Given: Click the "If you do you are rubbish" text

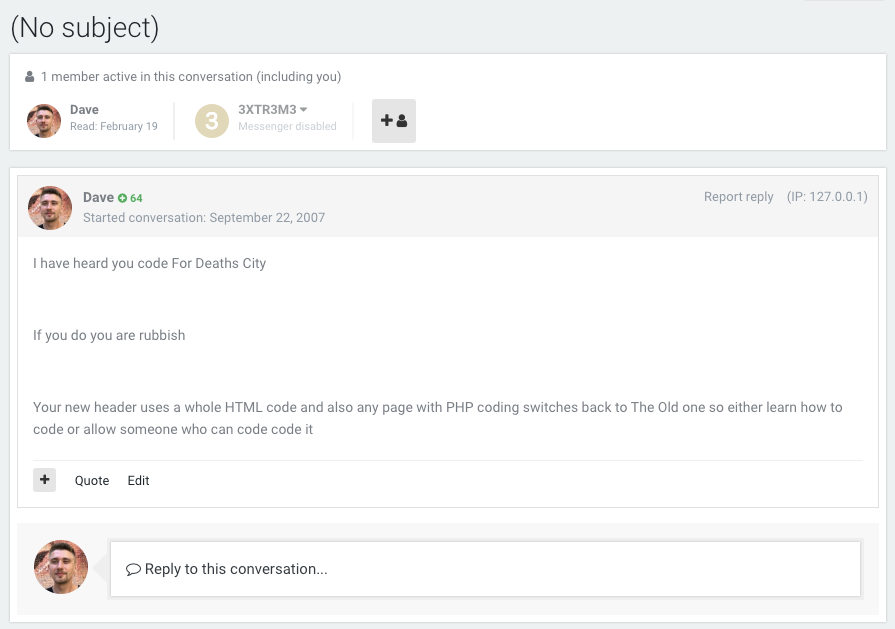Looking at the screenshot, I should point(109,335).
